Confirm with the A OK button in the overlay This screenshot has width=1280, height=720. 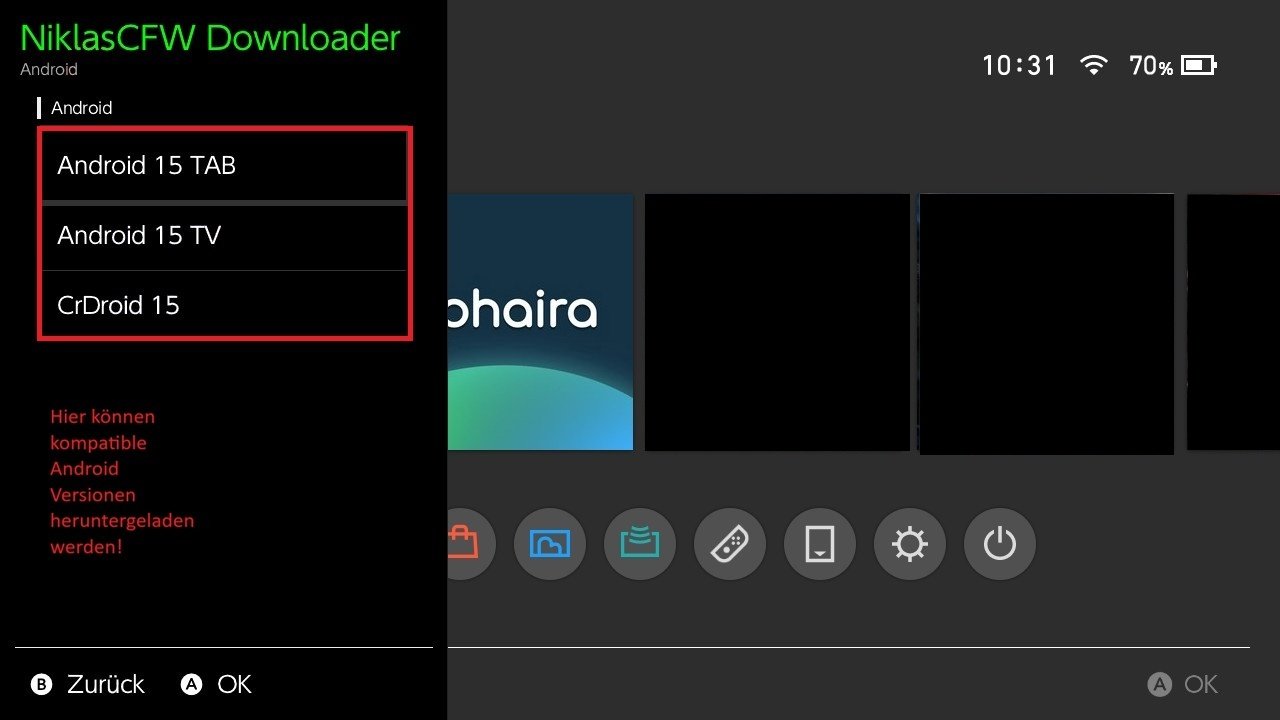pyautogui.click(x=216, y=684)
